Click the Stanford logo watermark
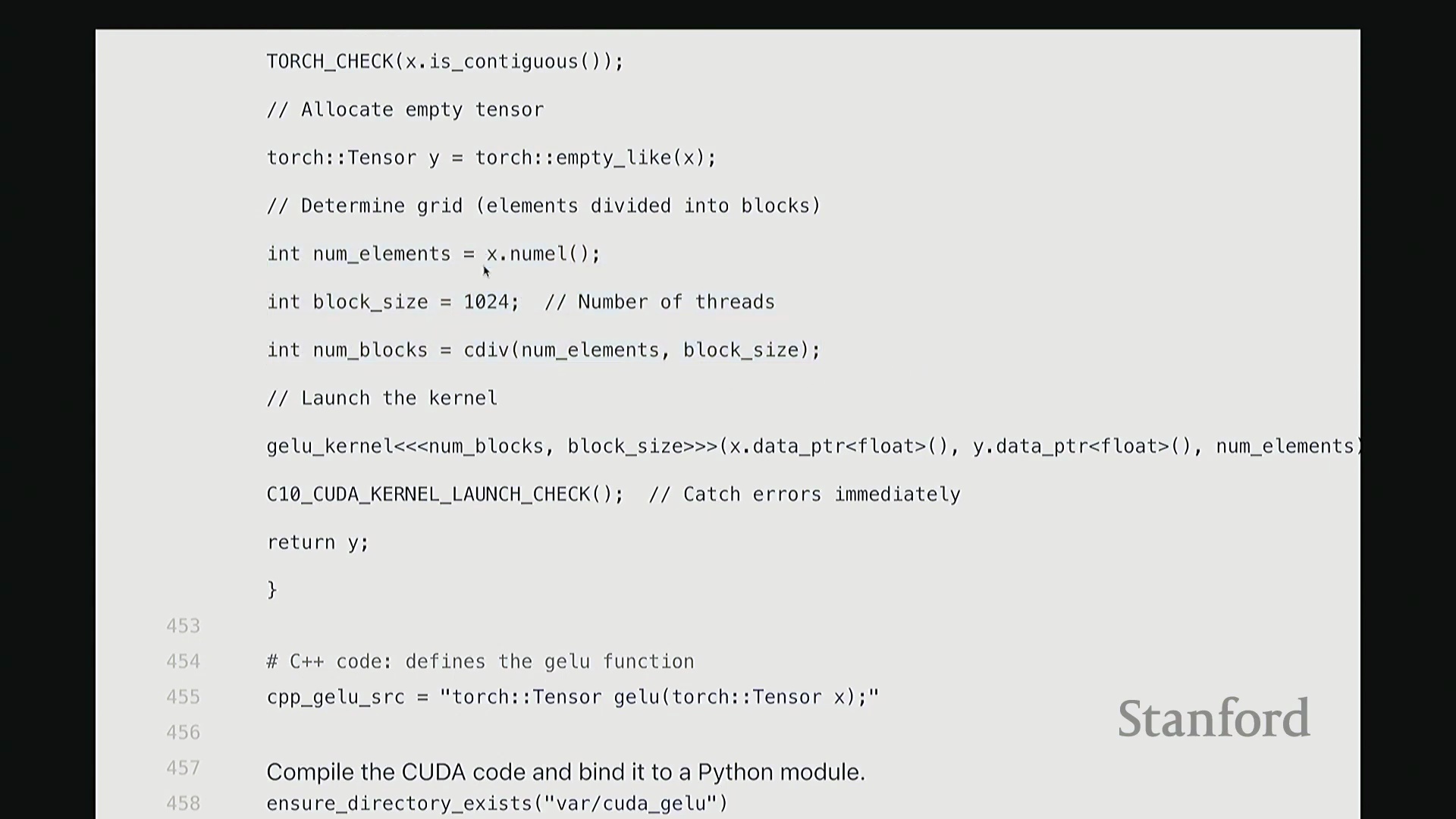 pos(1213,719)
